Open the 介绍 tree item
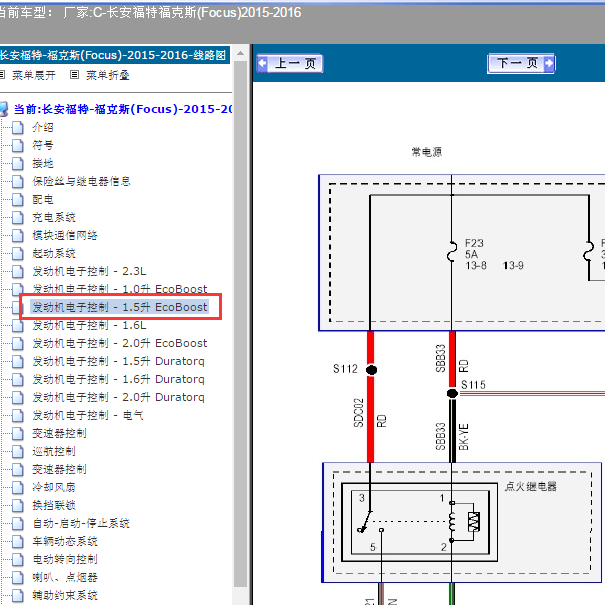This screenshot has width=605, height=605. [x=43, y=127]
